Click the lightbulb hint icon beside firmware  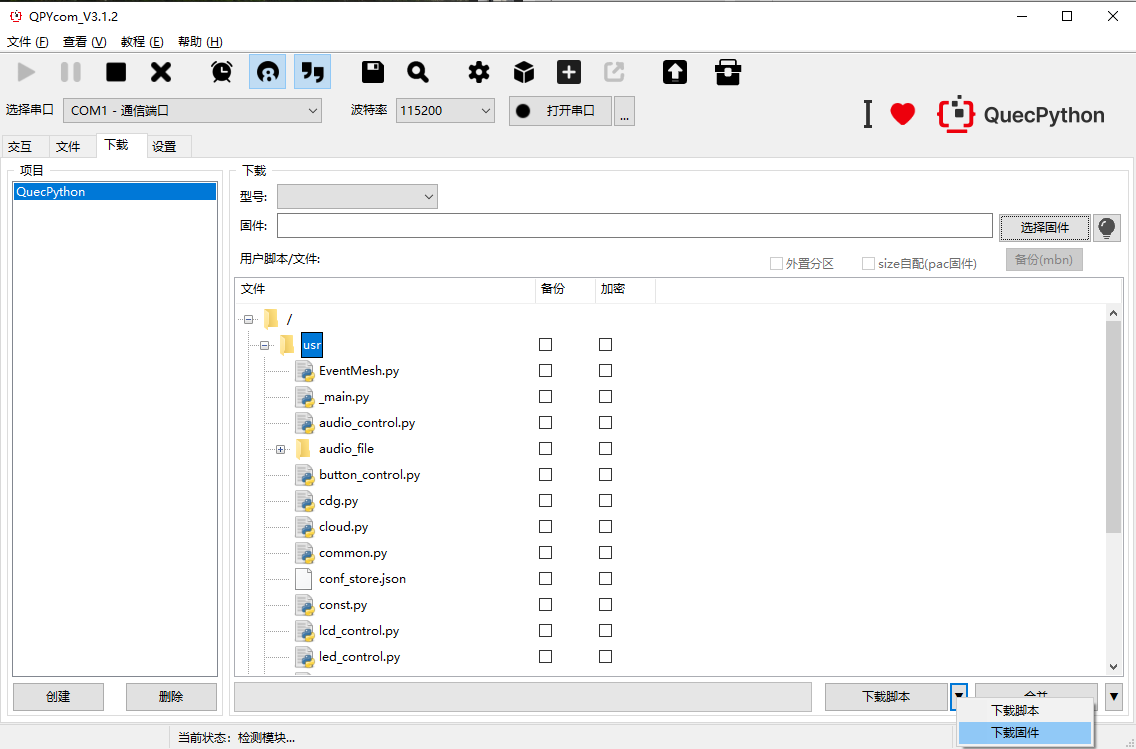pyautogui.click(x=1106, y=228)
